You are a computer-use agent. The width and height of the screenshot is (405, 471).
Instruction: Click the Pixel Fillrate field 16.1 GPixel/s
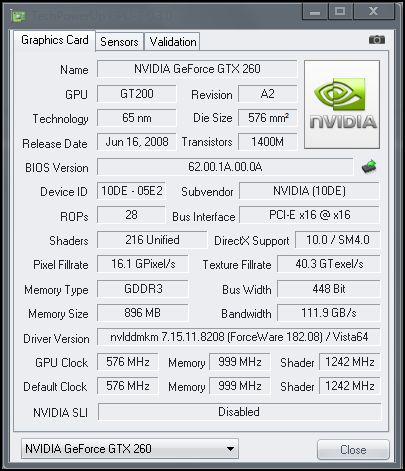pos(143,264)
